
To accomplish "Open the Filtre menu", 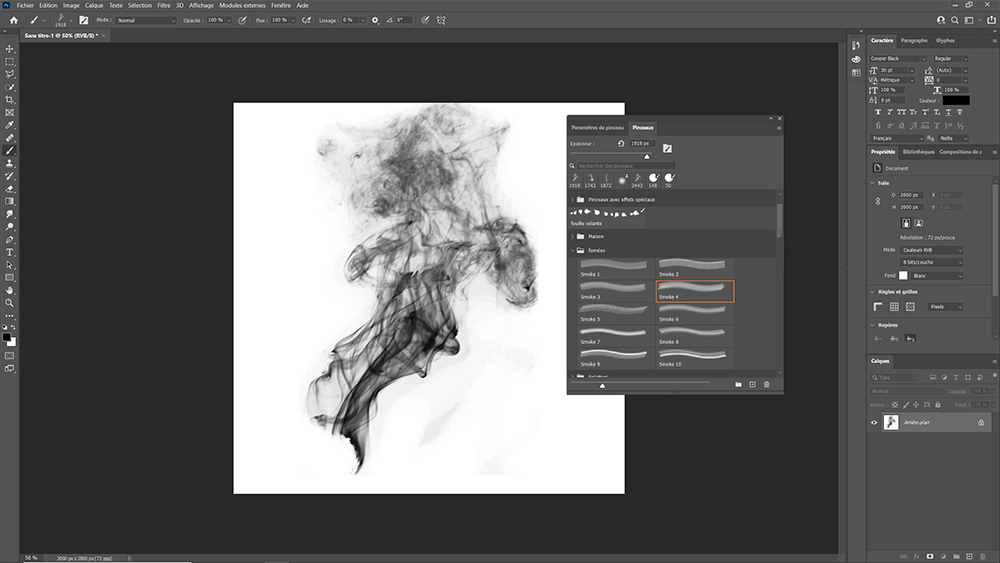I will [164, 5].
